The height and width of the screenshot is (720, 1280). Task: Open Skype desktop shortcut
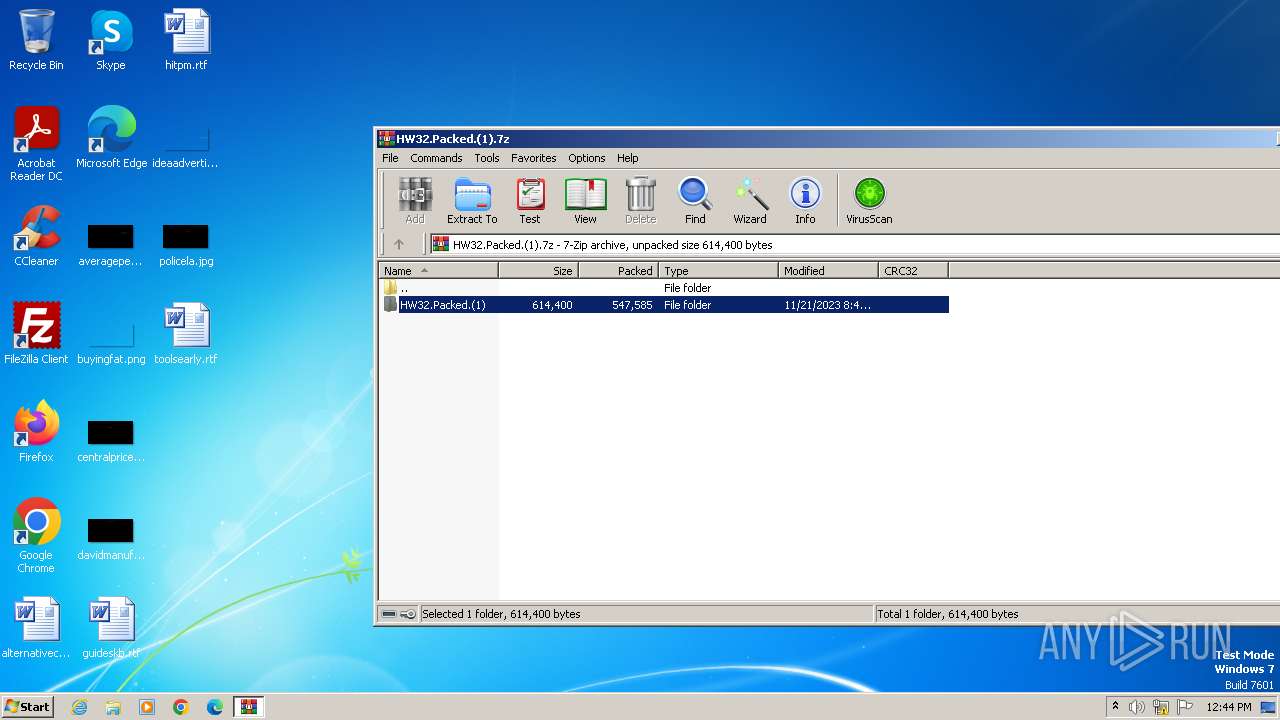tap(110, 40)
